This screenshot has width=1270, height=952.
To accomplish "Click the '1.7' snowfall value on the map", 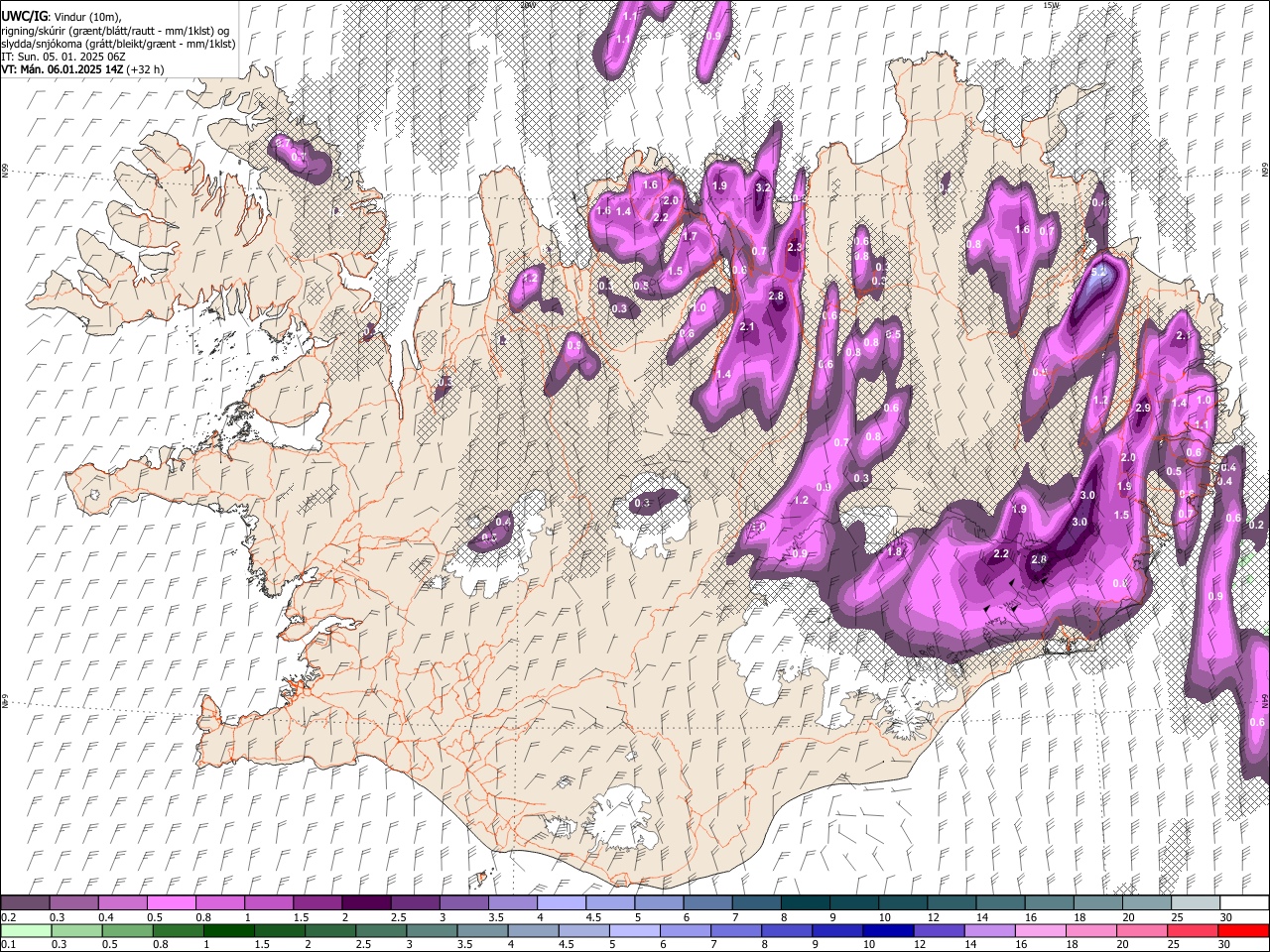I will (690, 236).
